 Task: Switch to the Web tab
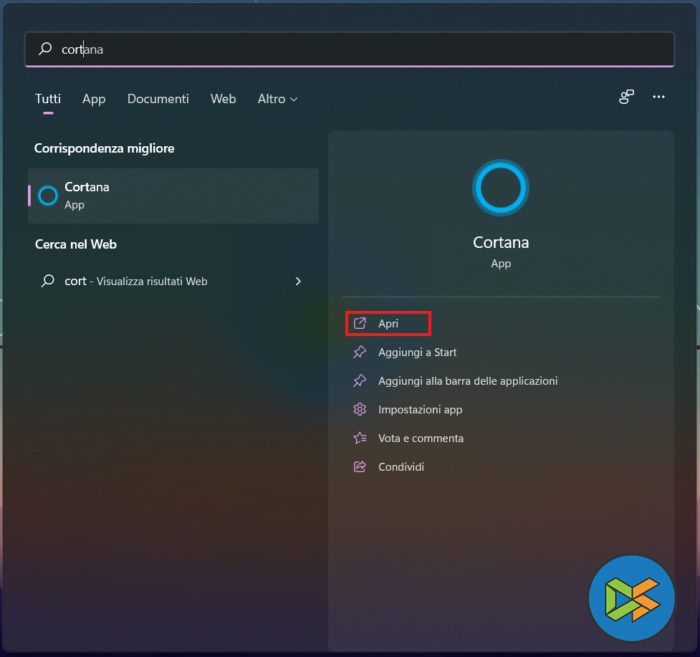223,99
